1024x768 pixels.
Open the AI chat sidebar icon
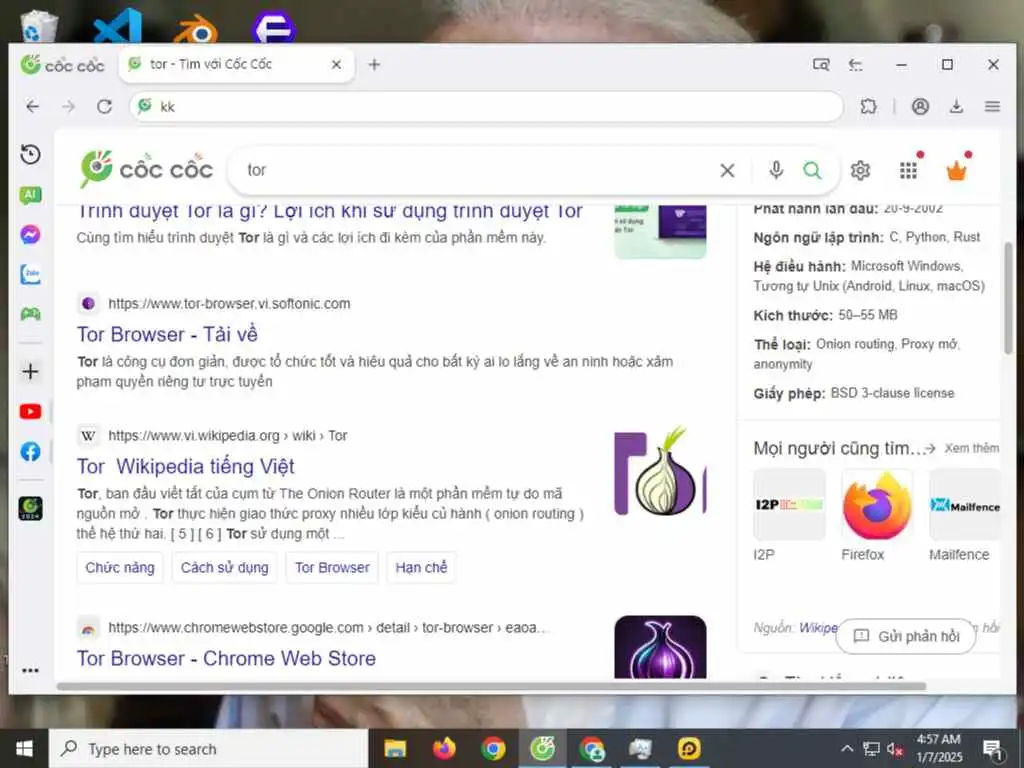[x=30, y=195]
